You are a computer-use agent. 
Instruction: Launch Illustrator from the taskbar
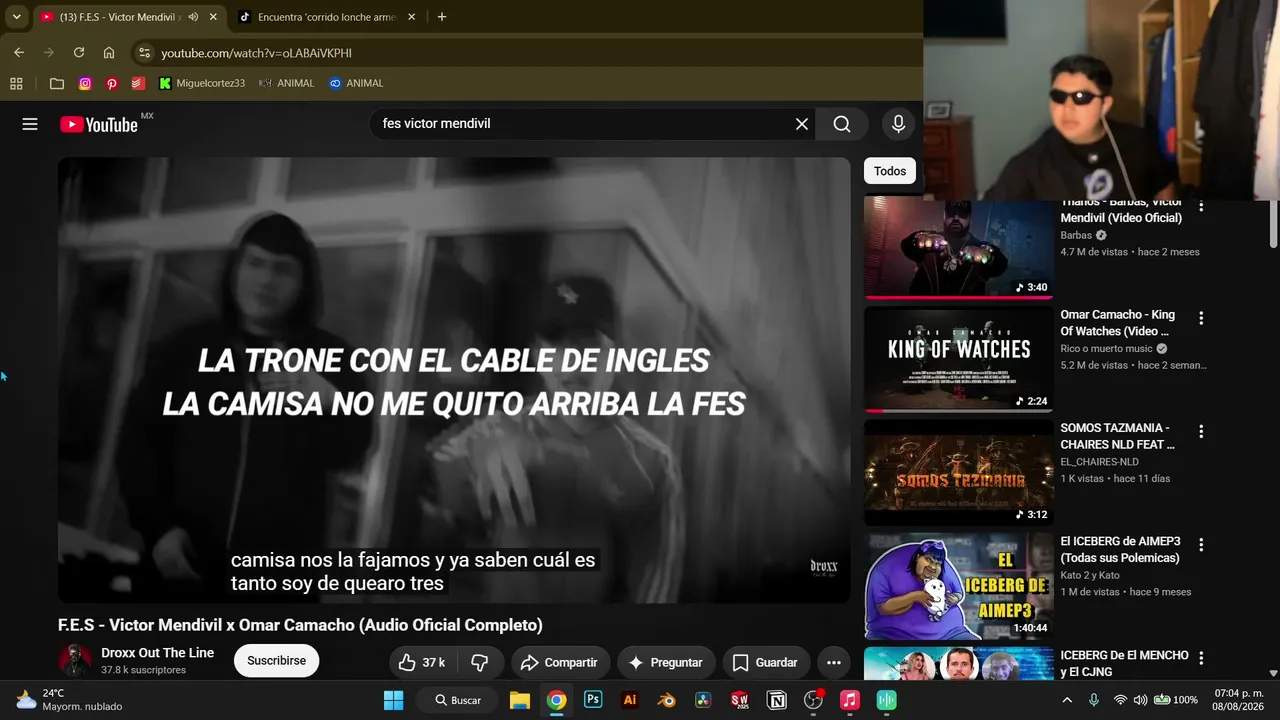tap(630, 700)
